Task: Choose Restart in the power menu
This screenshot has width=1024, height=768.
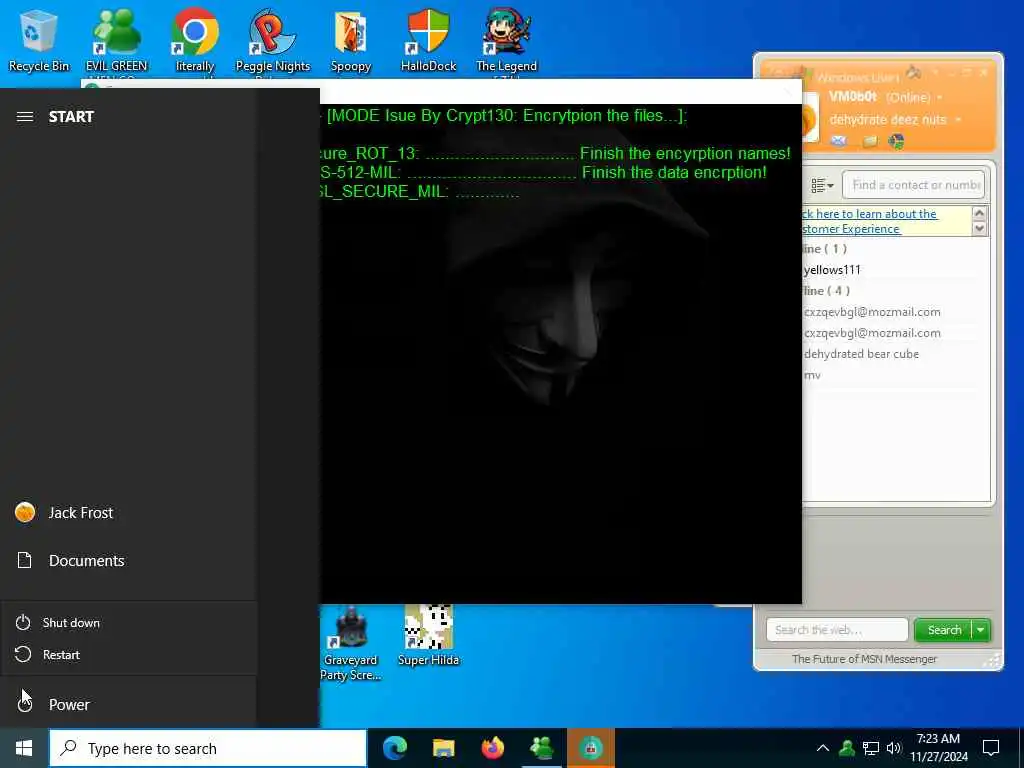Action: point(128,654)
